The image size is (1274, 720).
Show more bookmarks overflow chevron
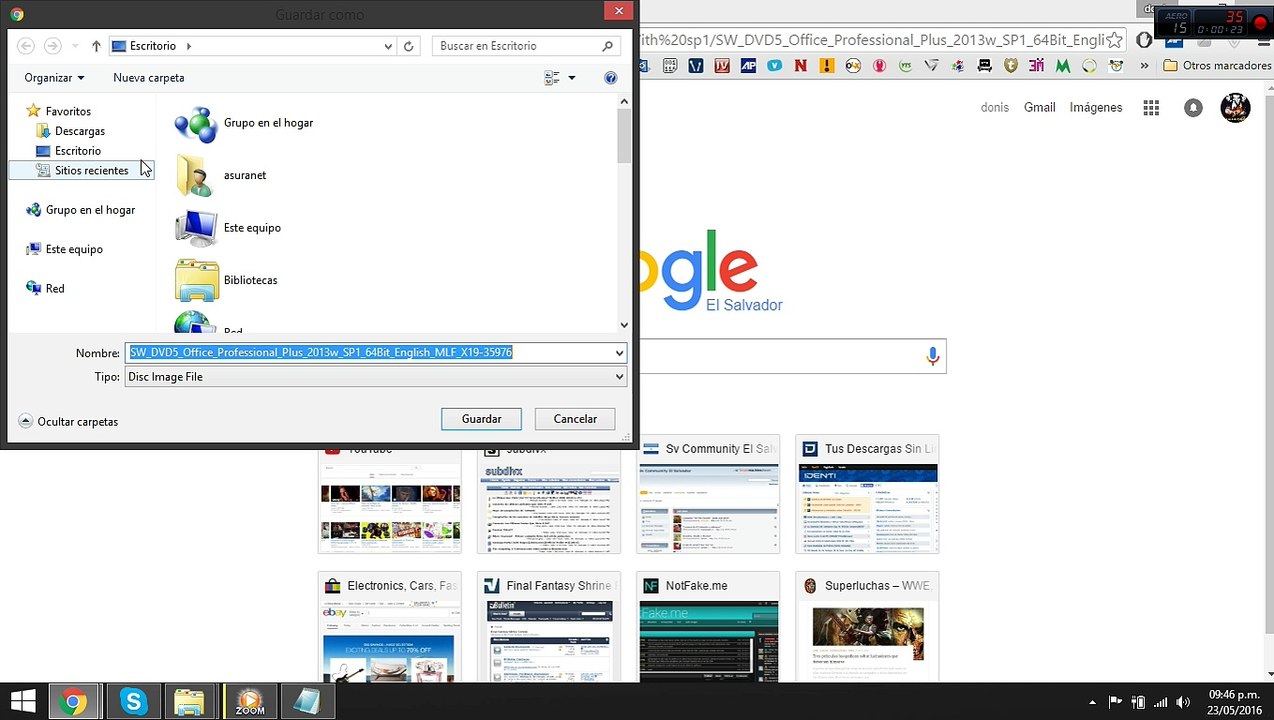(1144, 66)
